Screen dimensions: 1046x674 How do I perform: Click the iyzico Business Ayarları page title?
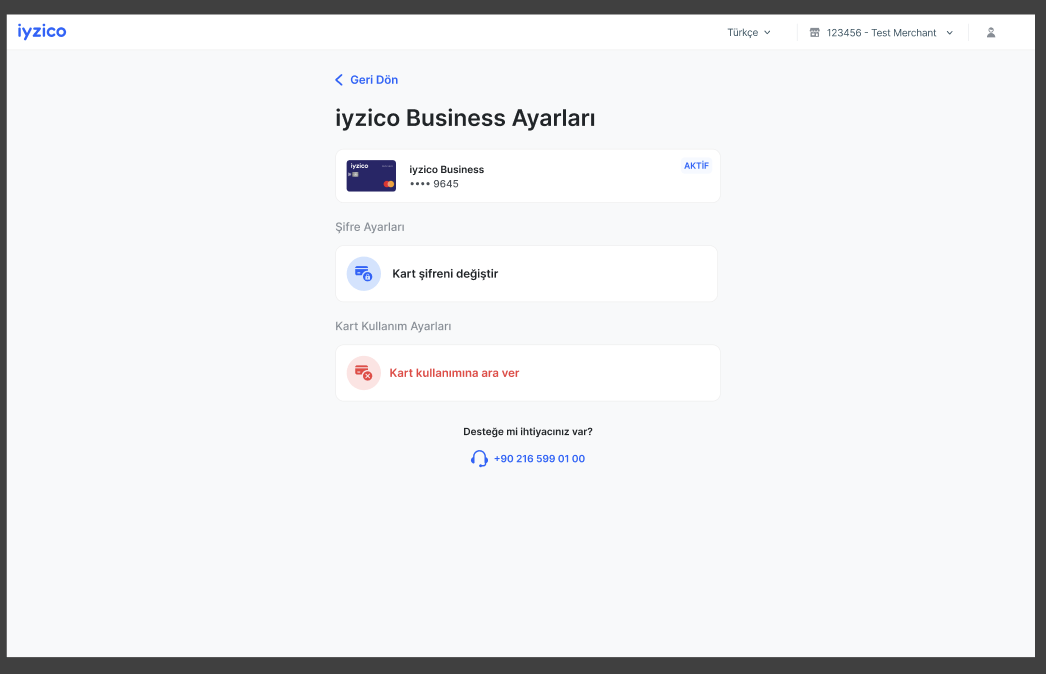[x=465, y=118]
